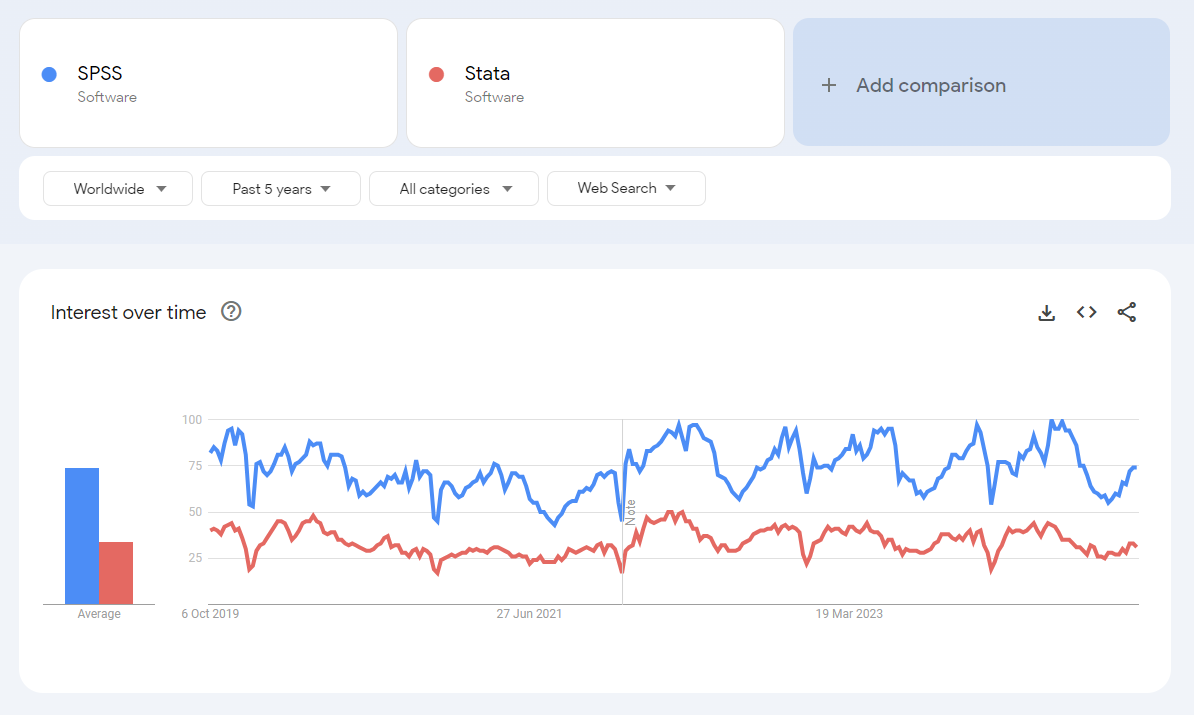This screenshot has height=715, width=1194.
Task: Click the 100 gridline label on the chart
Action: coord(190,420)
